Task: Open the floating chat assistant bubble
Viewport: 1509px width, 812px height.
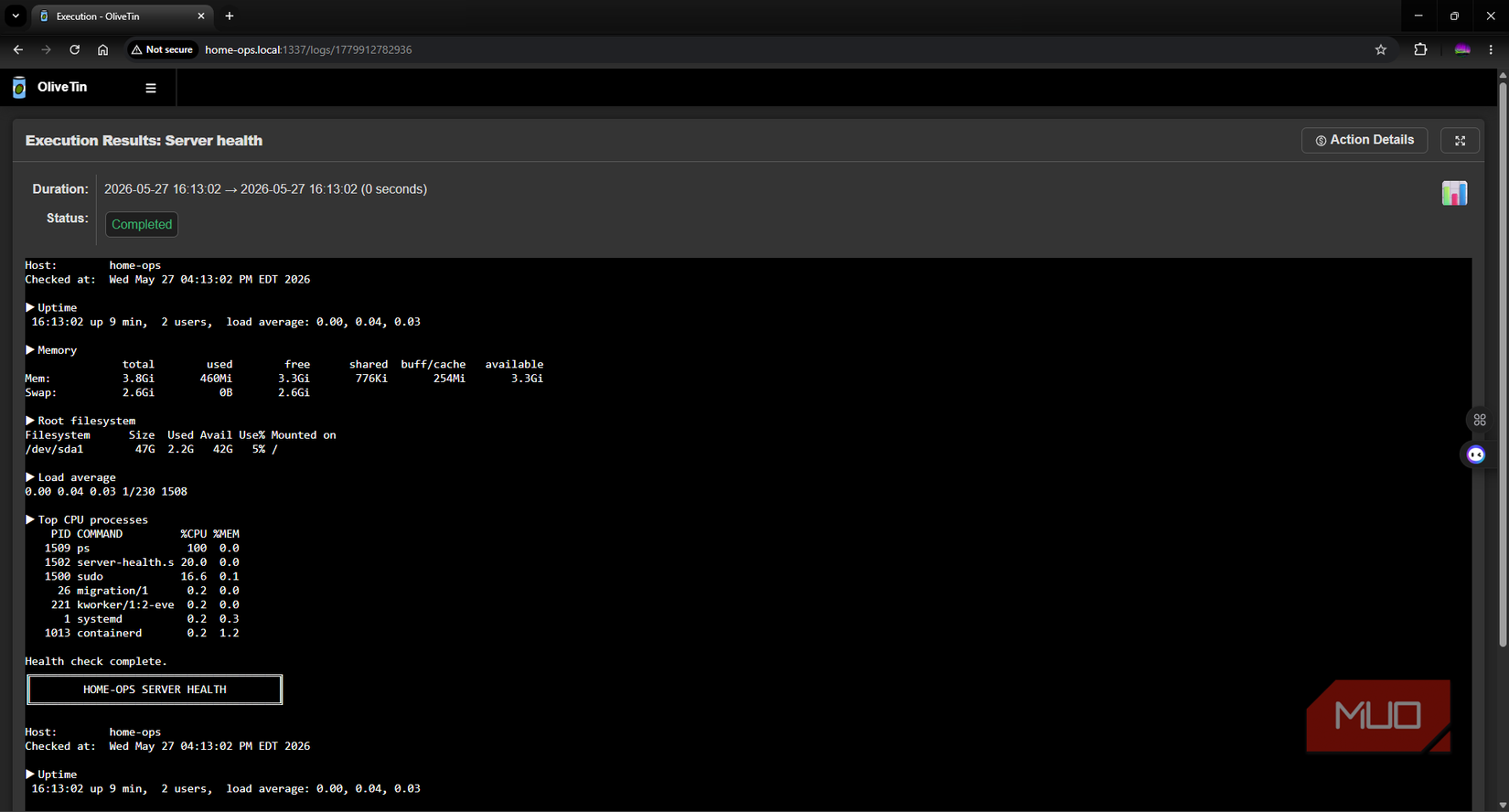Action: pos(1476,454)
